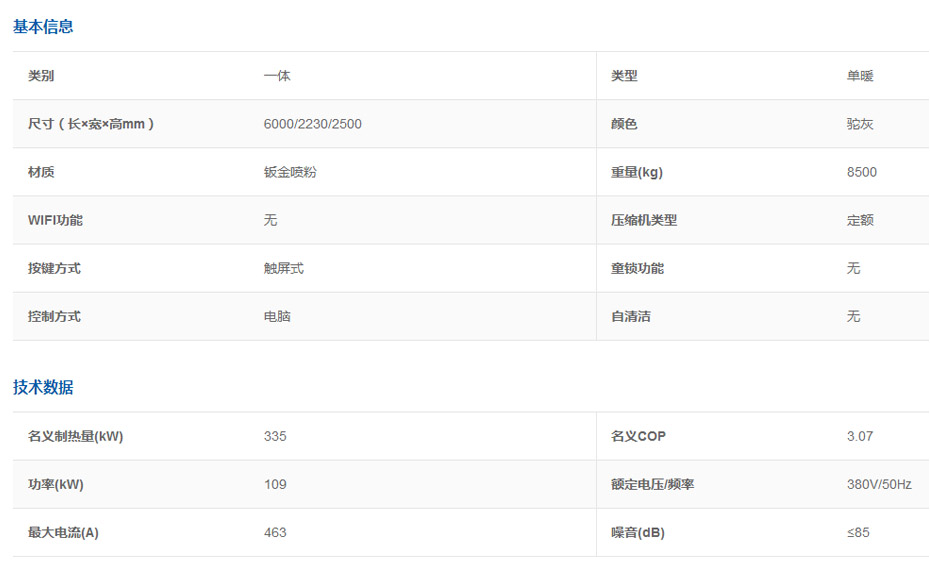Click the 基本信息 section heading

point(43,27)
